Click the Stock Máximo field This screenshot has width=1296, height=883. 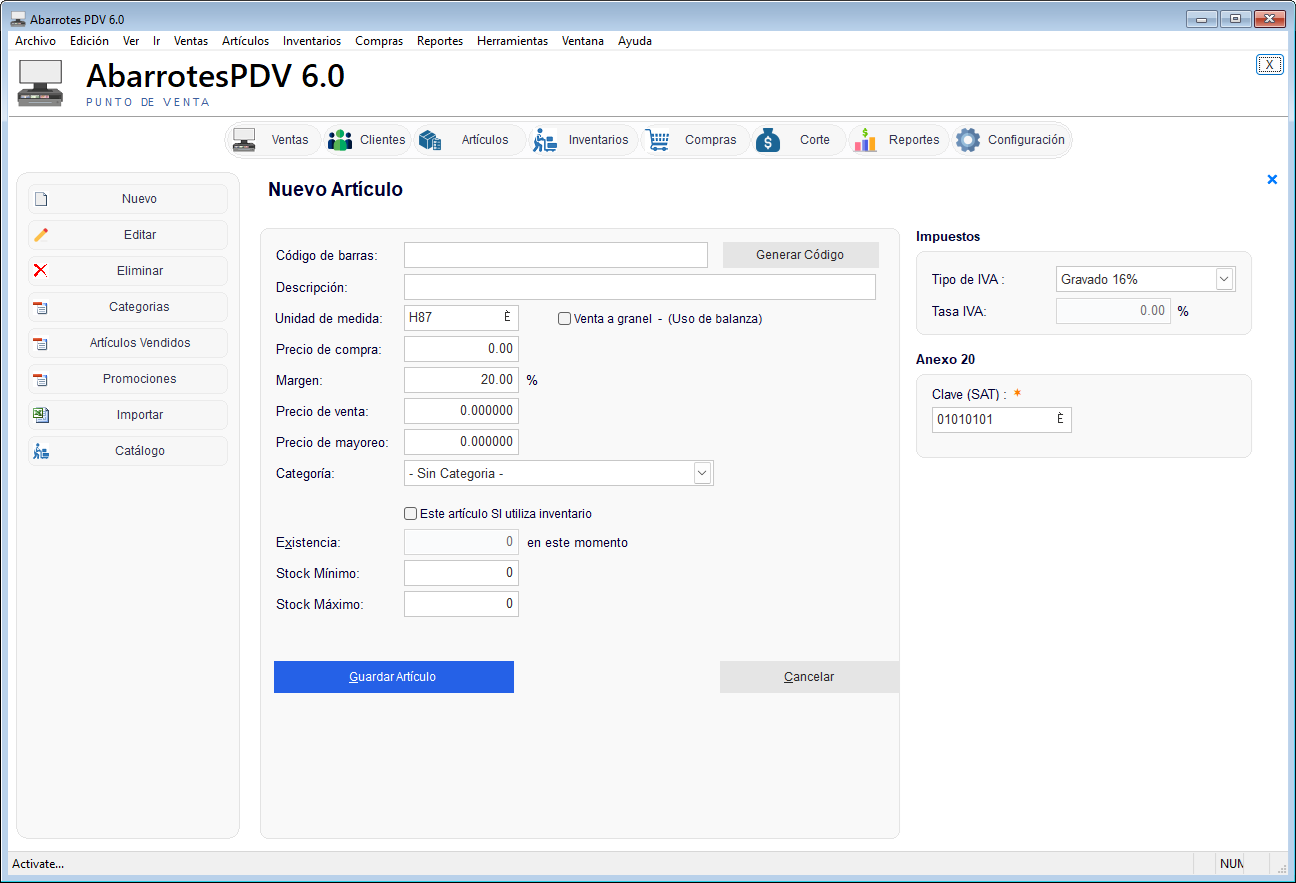point(461,604)
